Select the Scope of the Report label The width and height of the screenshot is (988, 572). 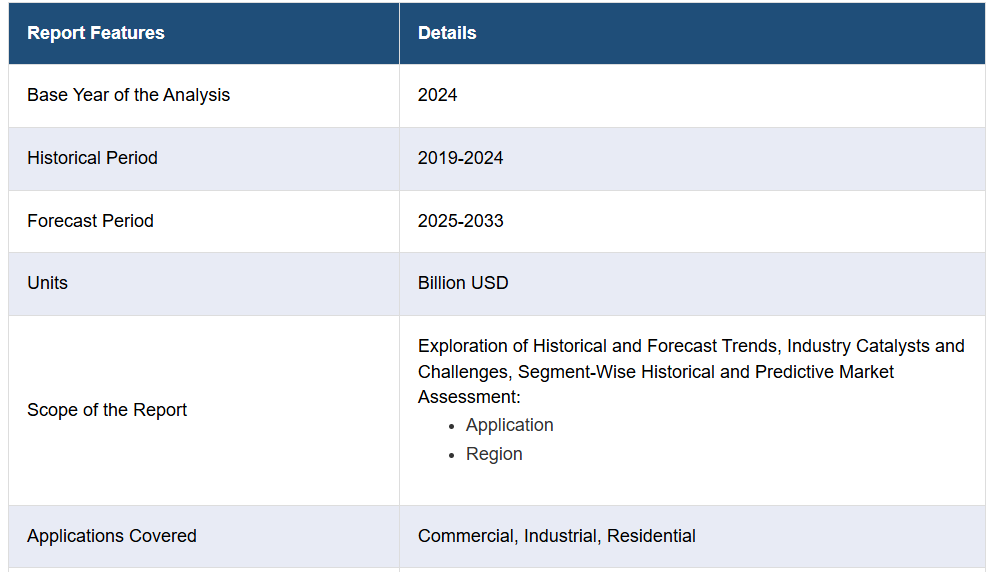[x=107, y=410]
